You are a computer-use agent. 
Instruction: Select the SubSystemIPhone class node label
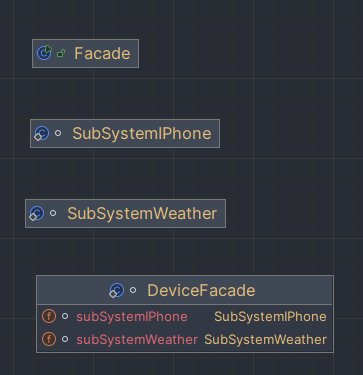(142, 134)
